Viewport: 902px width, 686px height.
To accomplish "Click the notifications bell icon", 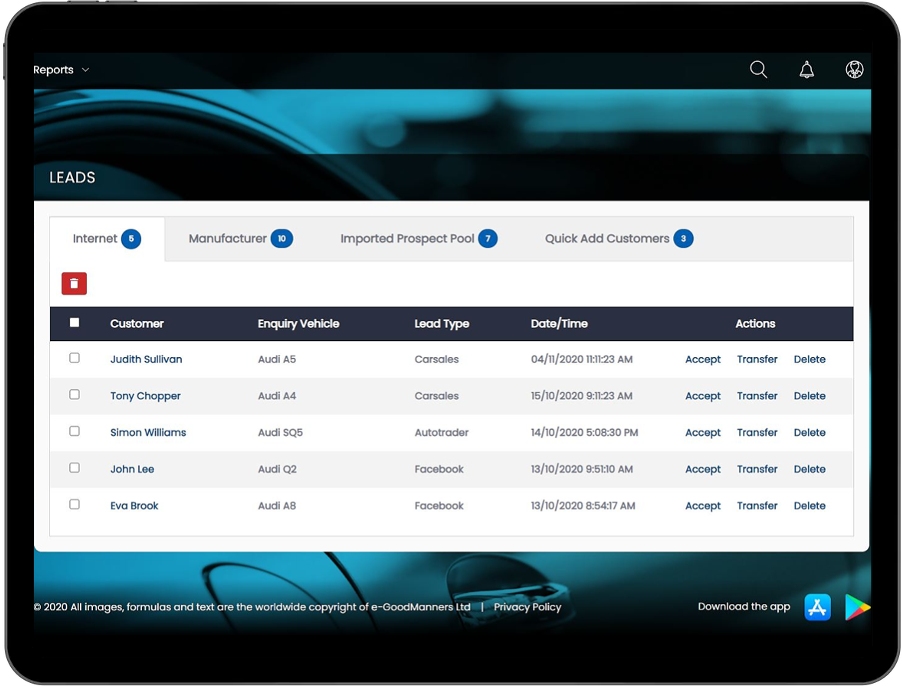I will (x=806, y=69).
